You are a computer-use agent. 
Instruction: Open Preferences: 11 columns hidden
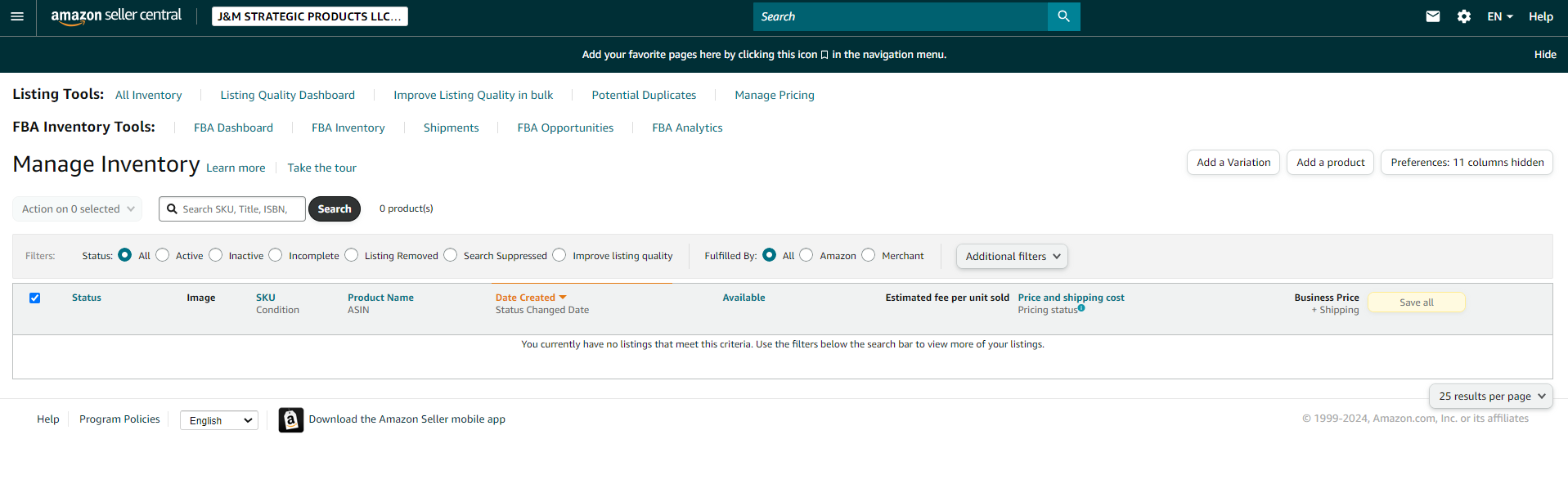pos(1467,163)
